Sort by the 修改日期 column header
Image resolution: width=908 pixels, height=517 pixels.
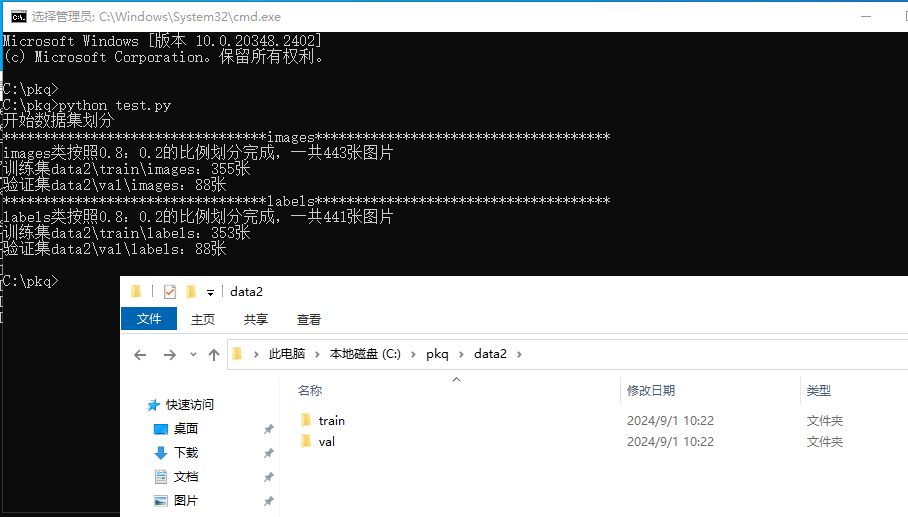tap(651, 390)
